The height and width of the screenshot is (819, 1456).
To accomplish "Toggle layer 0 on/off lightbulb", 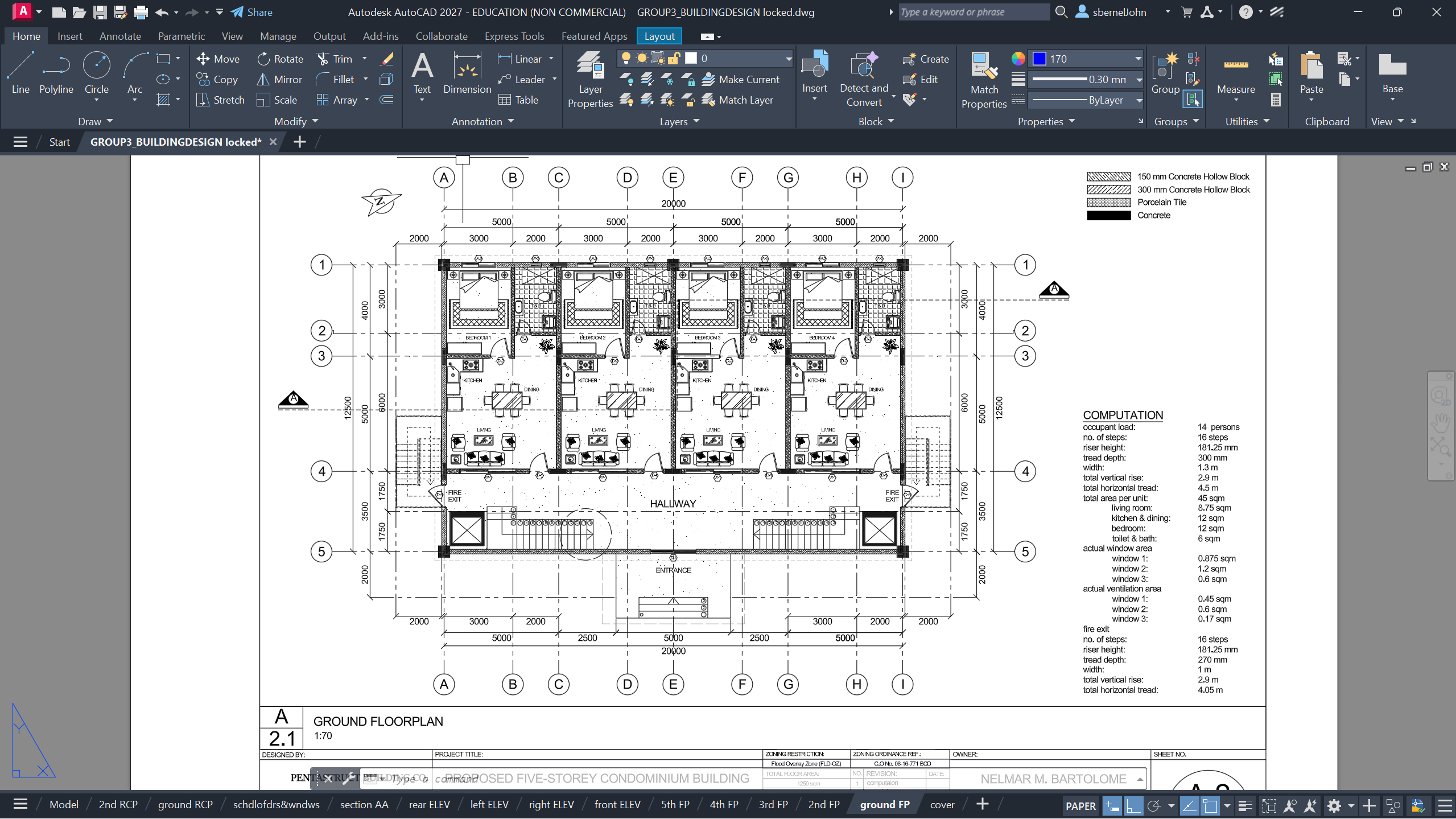I will (626, 58).
